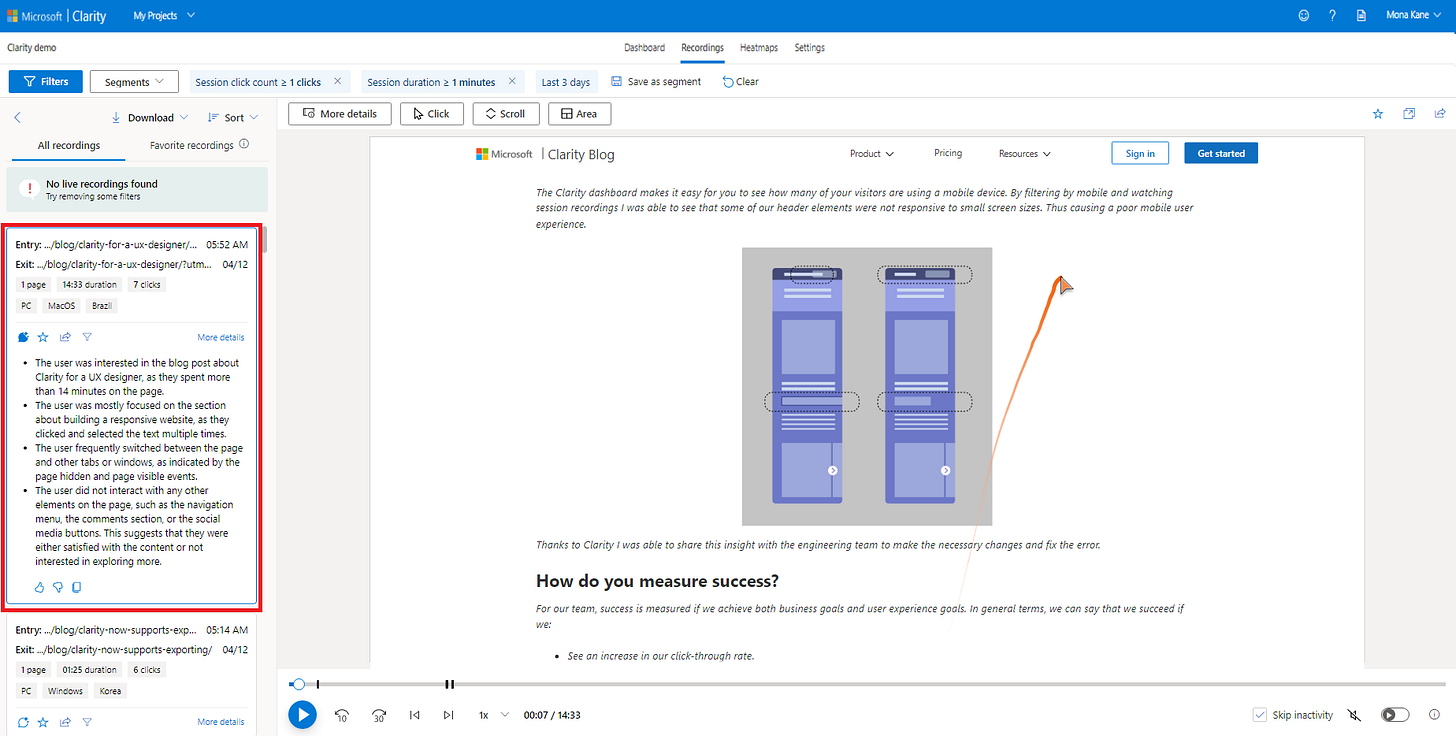
Task: Give thumbs up to the session summary
Action: point(40,587)
